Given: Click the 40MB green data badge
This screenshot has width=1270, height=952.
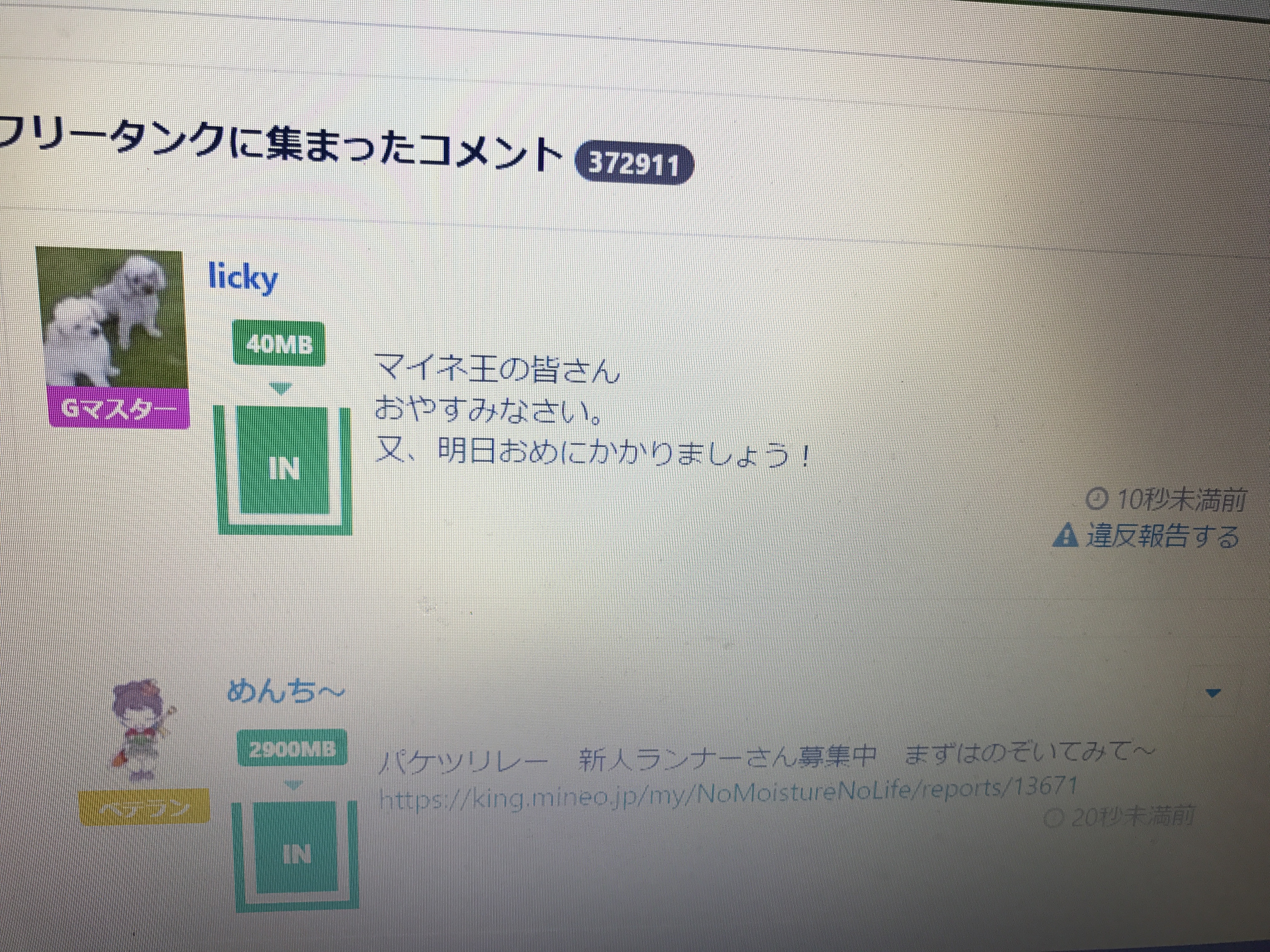Looking at the screenshot, I should [279, 344].
